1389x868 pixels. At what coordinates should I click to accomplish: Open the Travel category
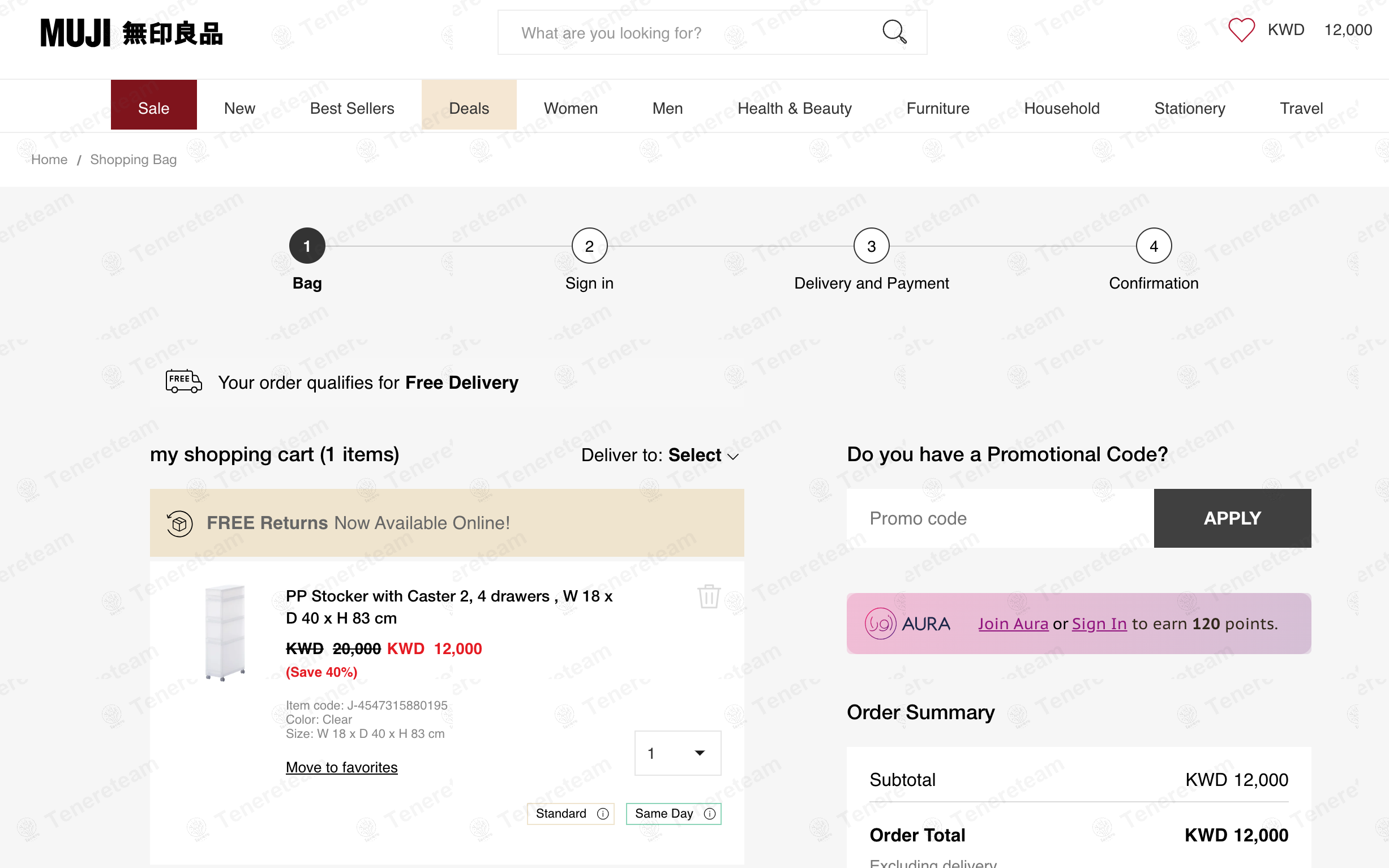point(1301,108)
